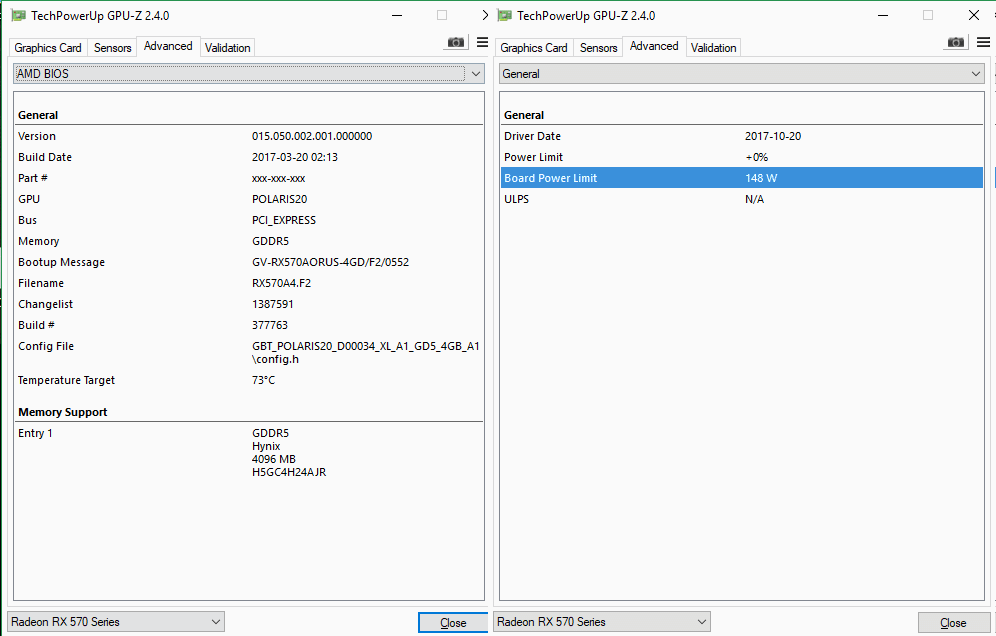Click the +0% power limit value

coord(757,157)
